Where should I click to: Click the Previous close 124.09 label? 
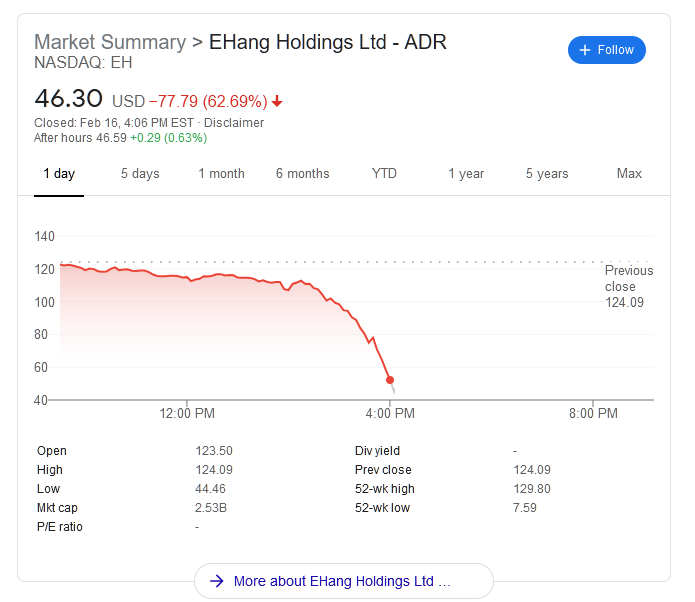(x=629, y=286)
